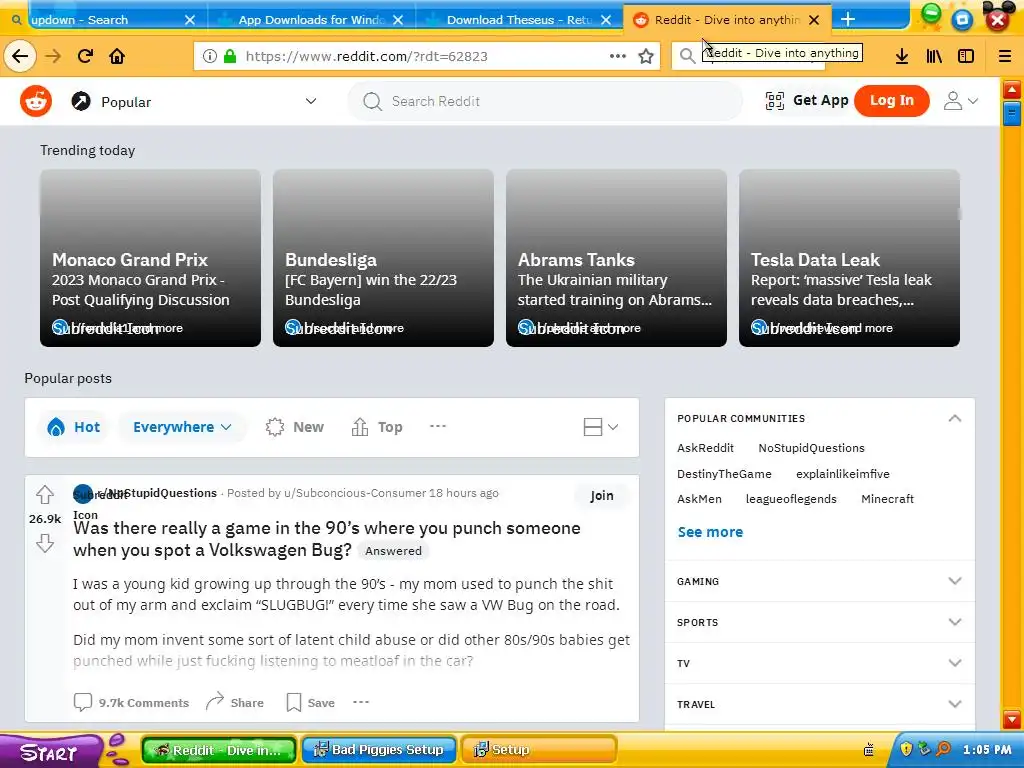1024x768 pixels.
Task: Open the Popular feed dropdown
Action: tap(194, 102)
